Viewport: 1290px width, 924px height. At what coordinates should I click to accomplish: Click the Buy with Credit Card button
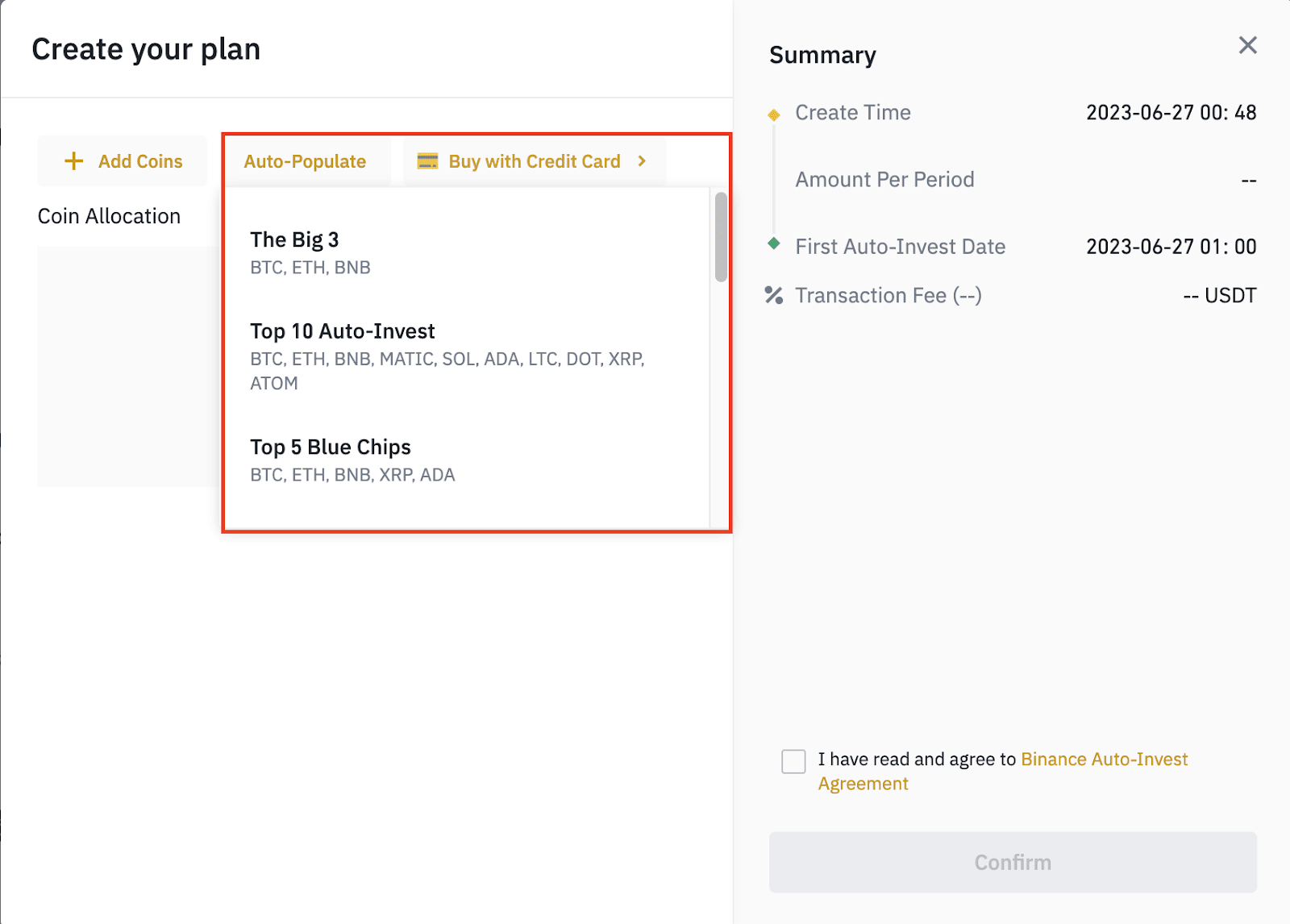click(534, 161)
